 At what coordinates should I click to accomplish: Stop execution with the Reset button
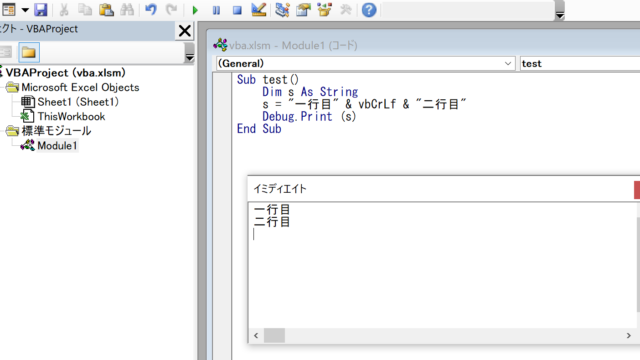pos(237,10)
